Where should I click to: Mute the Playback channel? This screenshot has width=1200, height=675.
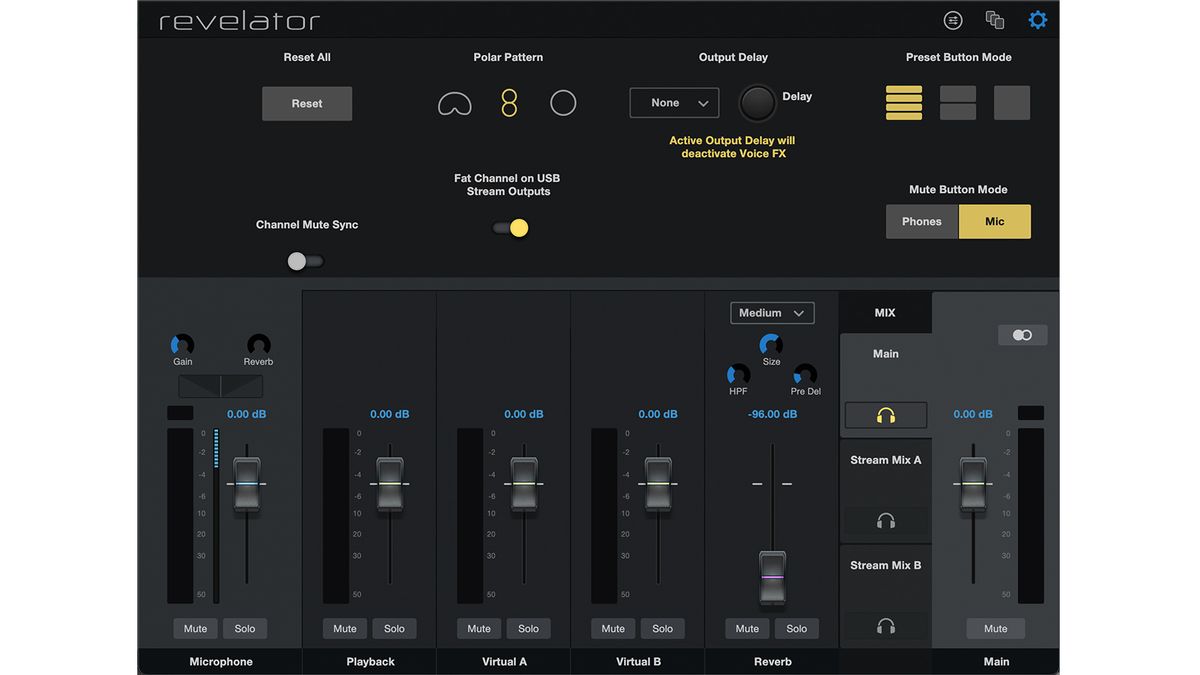[x=345, y=629]
